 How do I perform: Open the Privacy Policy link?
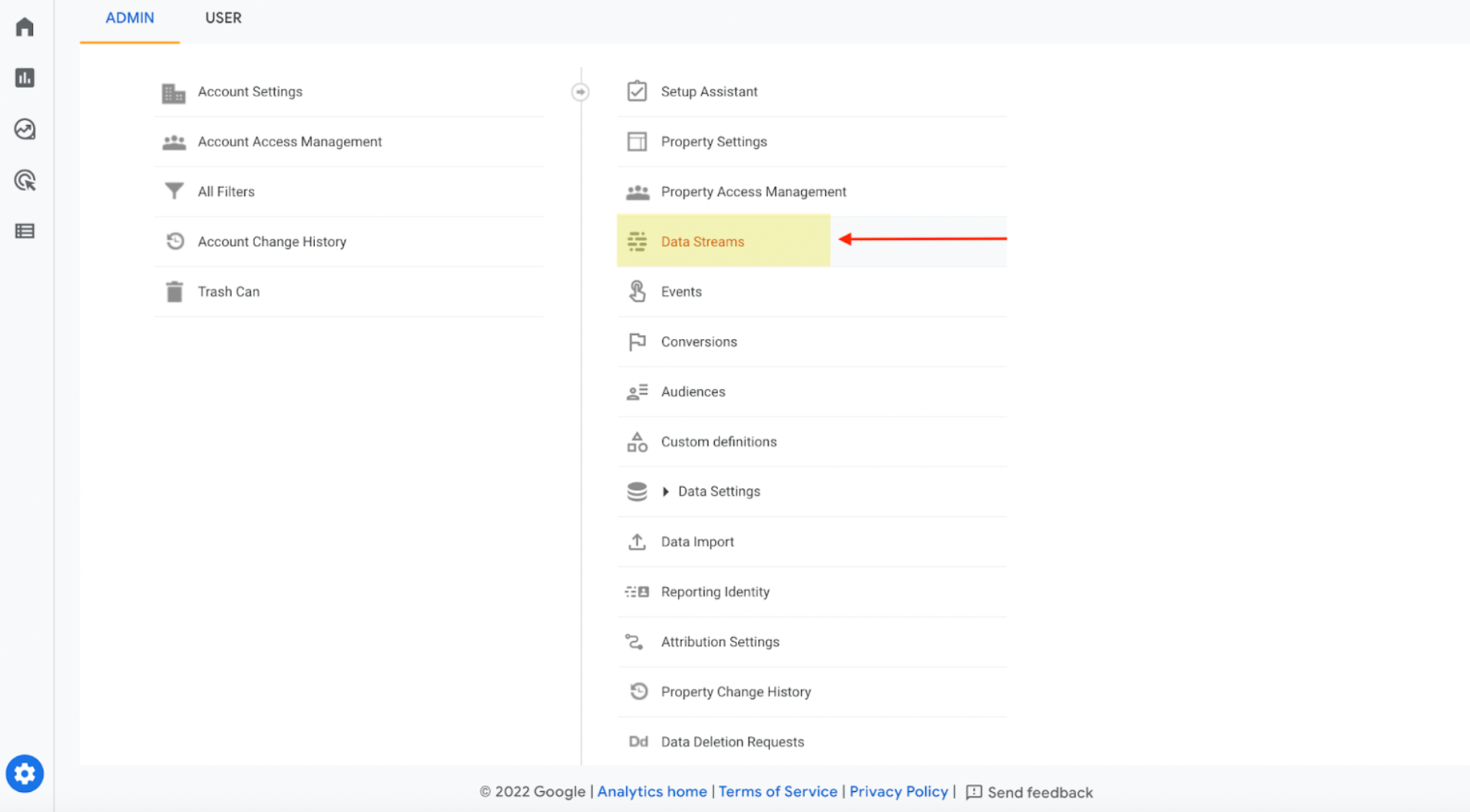pyautogui.click(x=898, y=792)
